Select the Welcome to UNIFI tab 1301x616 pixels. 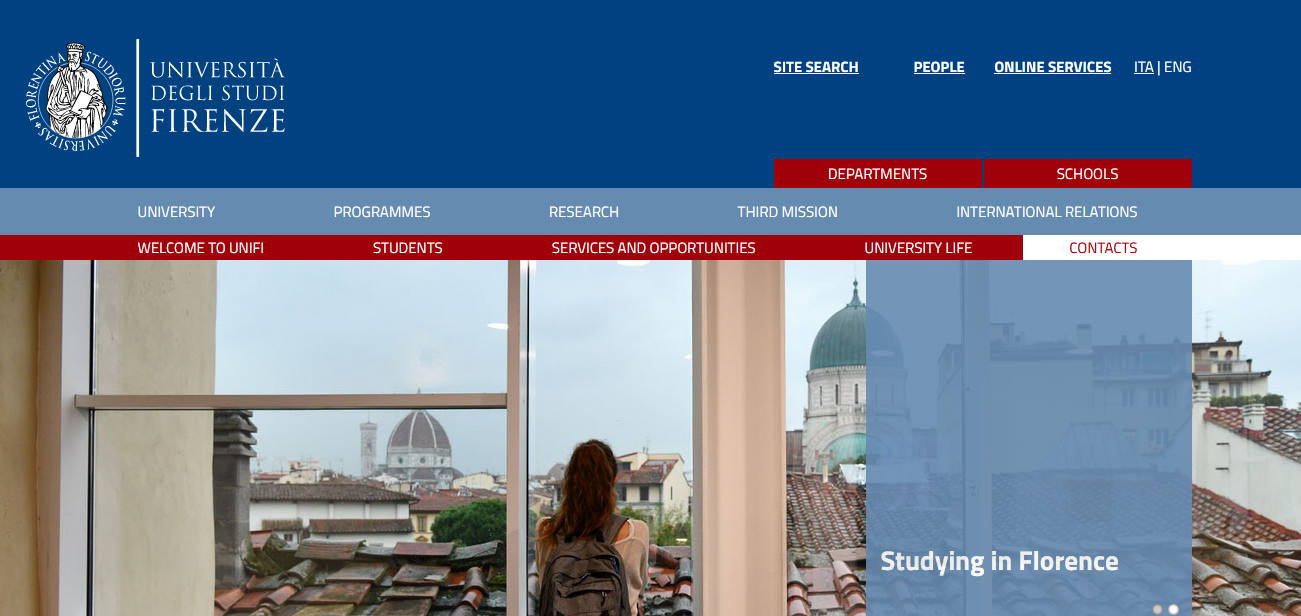[201, 248]
